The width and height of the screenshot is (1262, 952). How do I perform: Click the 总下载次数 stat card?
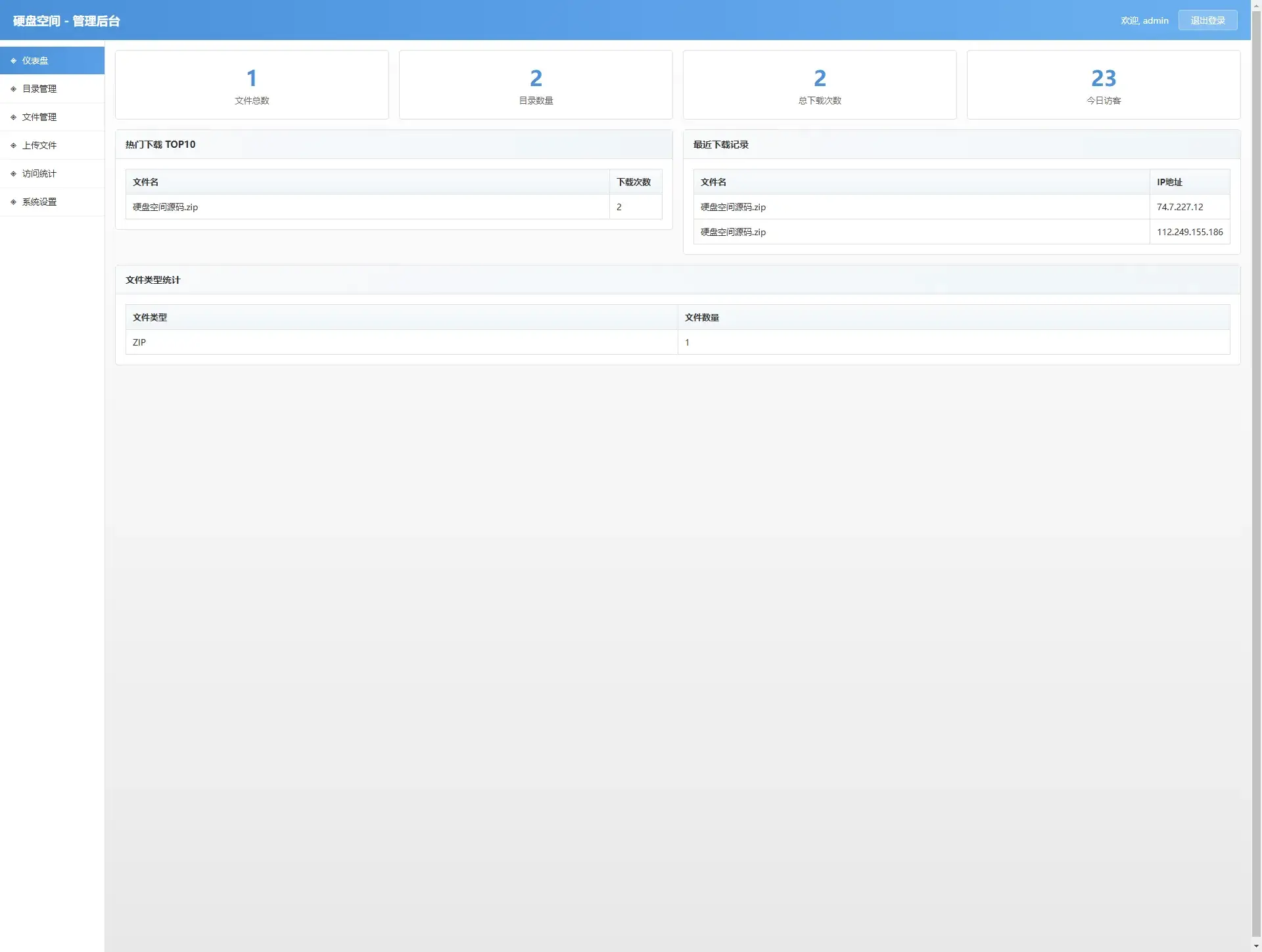tap(819, 85)
